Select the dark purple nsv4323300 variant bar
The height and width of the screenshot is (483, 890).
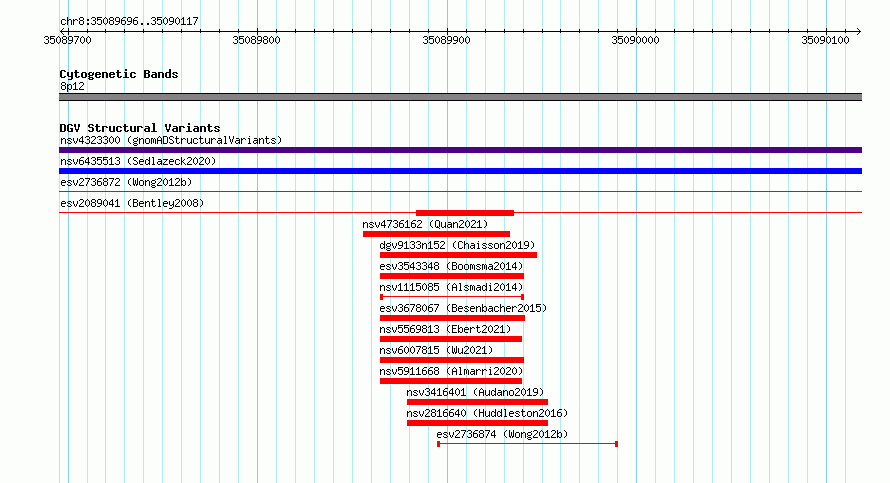(460, 150)
